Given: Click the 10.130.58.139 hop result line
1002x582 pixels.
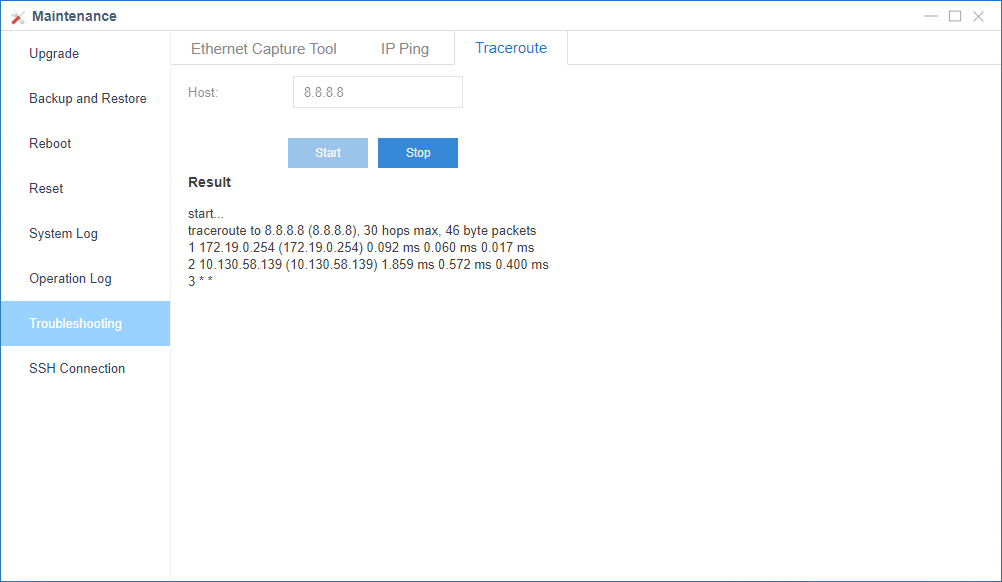Looking at the screenshot, I should 368,265.
